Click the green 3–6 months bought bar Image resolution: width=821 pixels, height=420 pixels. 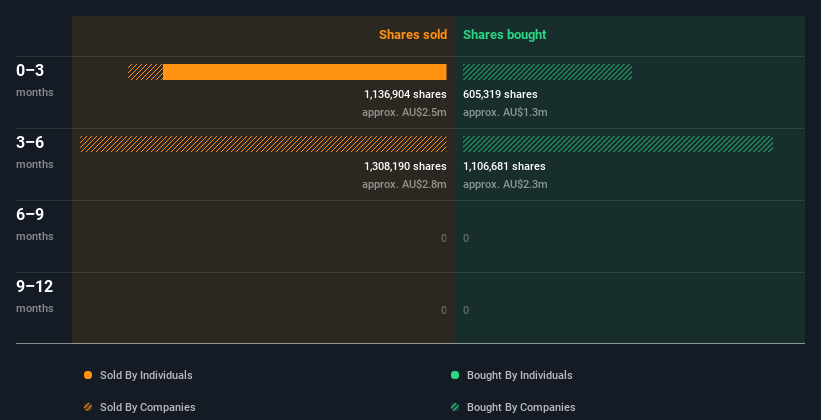(617, 144)
